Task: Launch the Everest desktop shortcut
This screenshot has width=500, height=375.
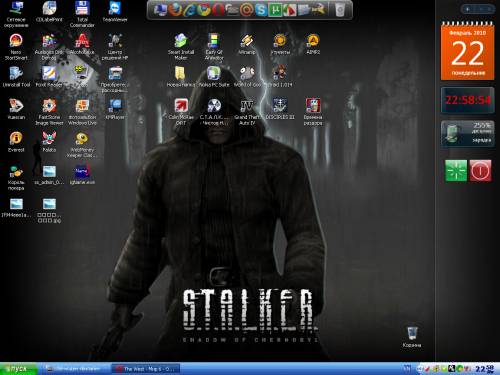Action: [x=16, y=142]
